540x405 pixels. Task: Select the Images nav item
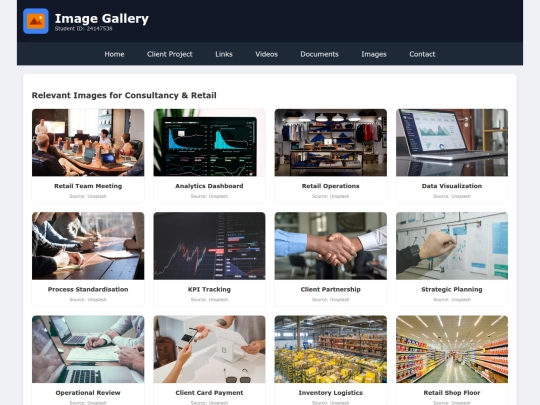pyautogui.click(x=374, y=54)
